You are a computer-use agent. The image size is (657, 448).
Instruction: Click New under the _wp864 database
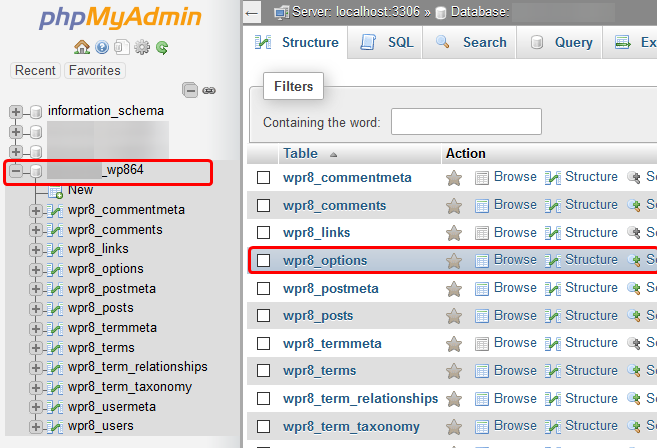[x=80, y=190]
